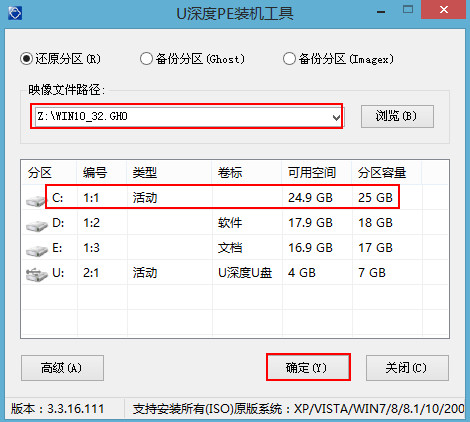Click the supported systems status bar text
This screenshot has width=470, height=422.
click(299, 409)
